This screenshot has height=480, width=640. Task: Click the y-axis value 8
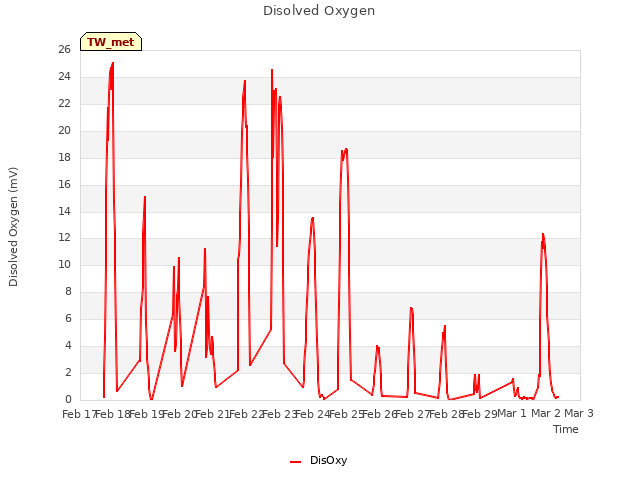68,291
